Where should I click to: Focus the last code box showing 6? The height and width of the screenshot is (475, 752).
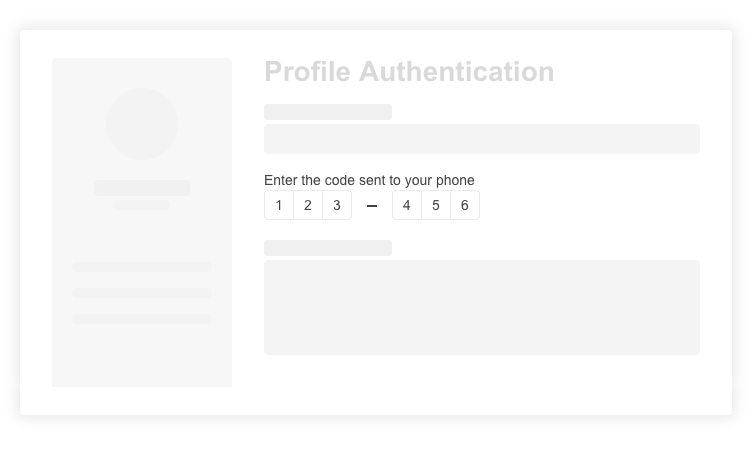tap(465, 205)
